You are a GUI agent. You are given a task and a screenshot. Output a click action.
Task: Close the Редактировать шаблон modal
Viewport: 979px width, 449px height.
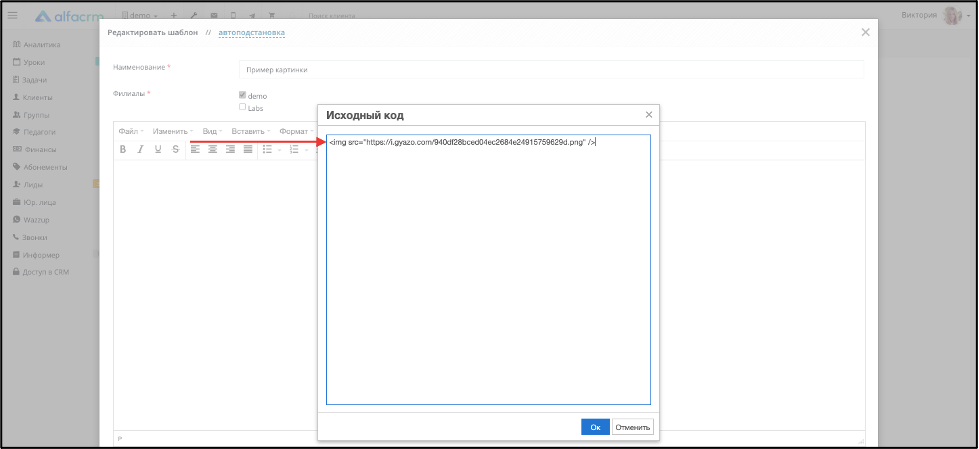(865, 32)
